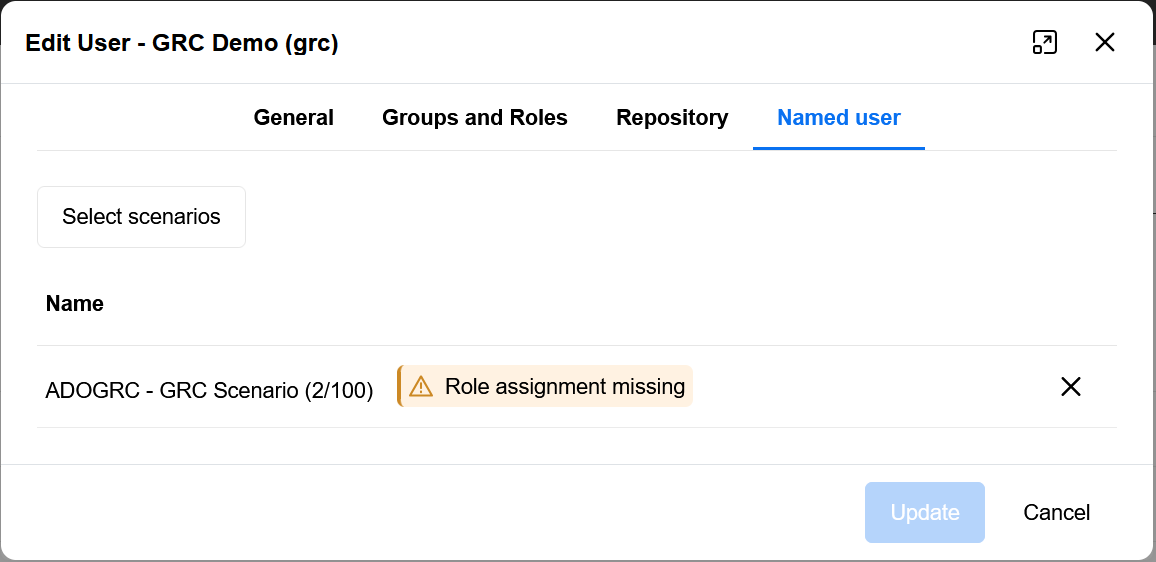1156x562 pixels.
Task: Go to the Repository tab
Action: pyautogui.click(x=672, y=118)
